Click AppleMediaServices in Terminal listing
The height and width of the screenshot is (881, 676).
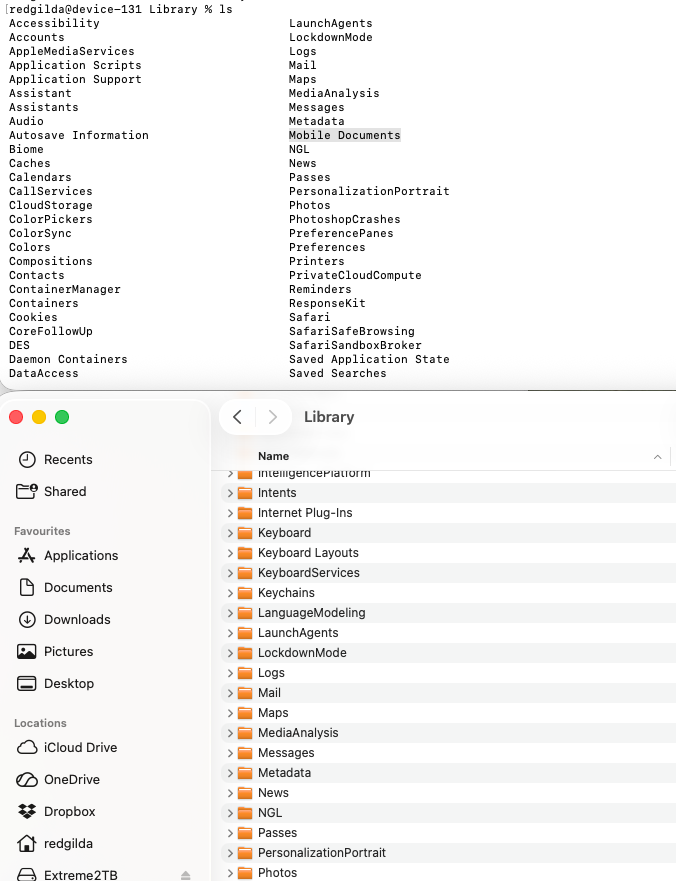pyautogui.click(x=72, y=51)
